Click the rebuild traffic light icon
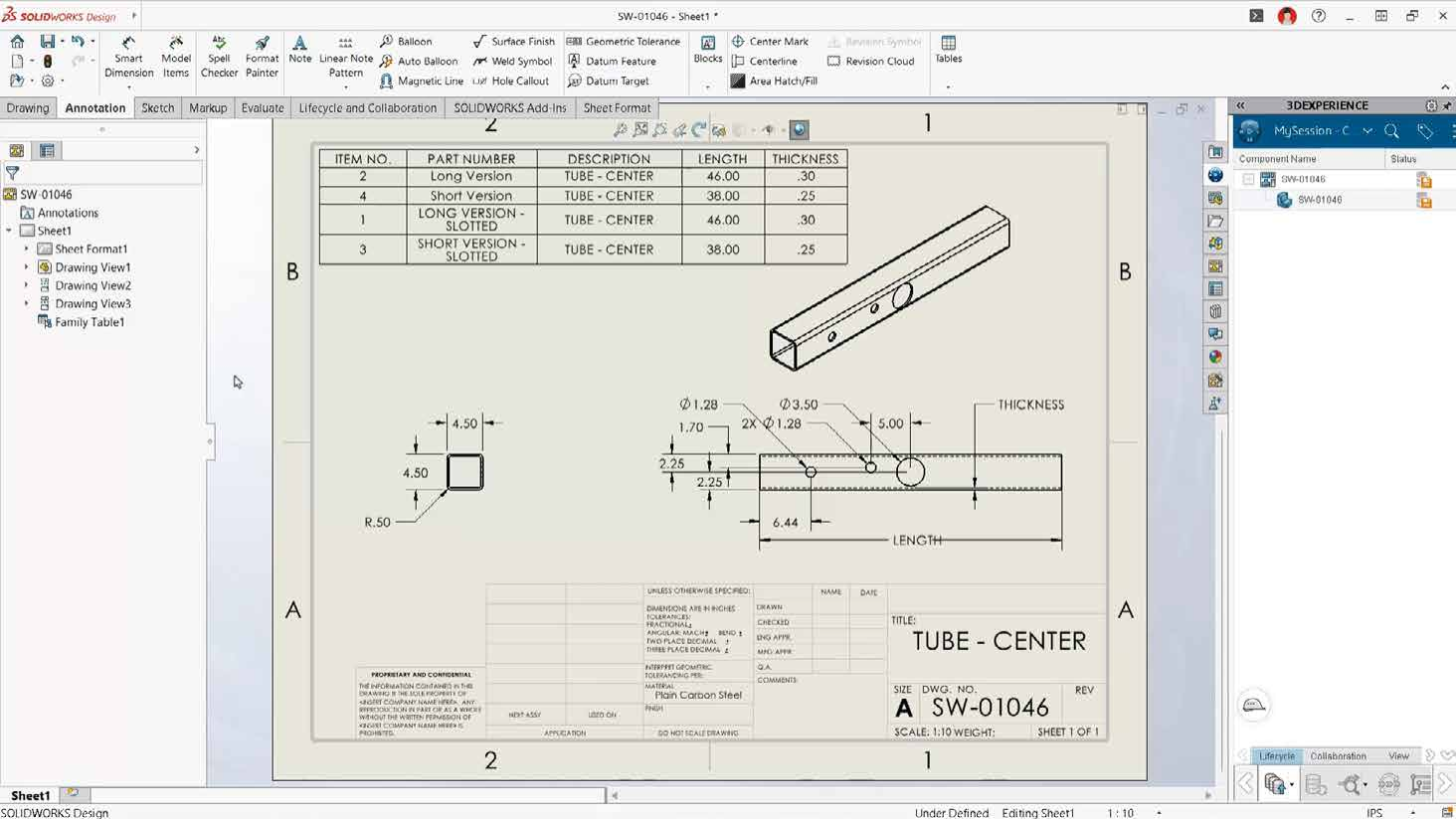This screenshot has width=1456, height=819. click(x=47, y=62)
